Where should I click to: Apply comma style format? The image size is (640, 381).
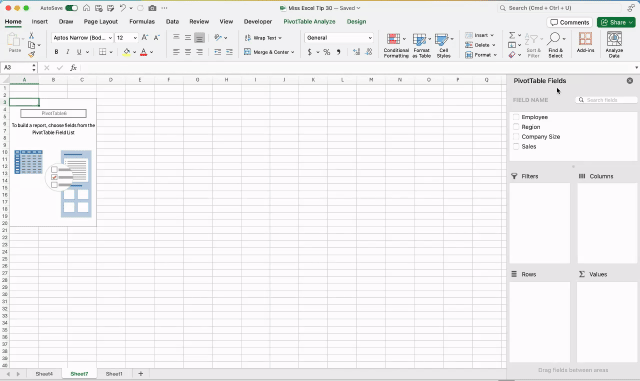pos(338,52)
